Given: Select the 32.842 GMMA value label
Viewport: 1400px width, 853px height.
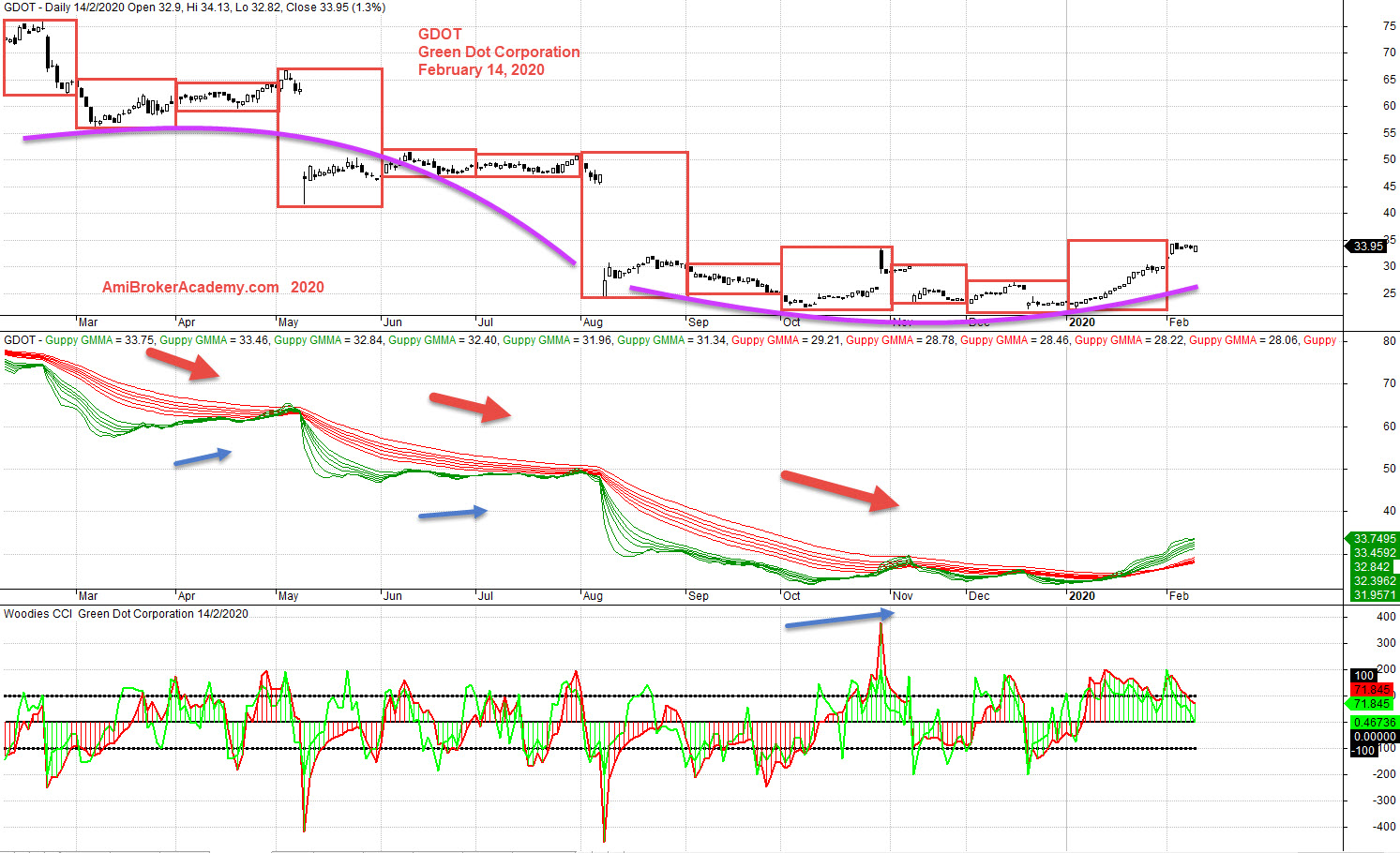Looking at the screenshot, I should (1374, 567).
